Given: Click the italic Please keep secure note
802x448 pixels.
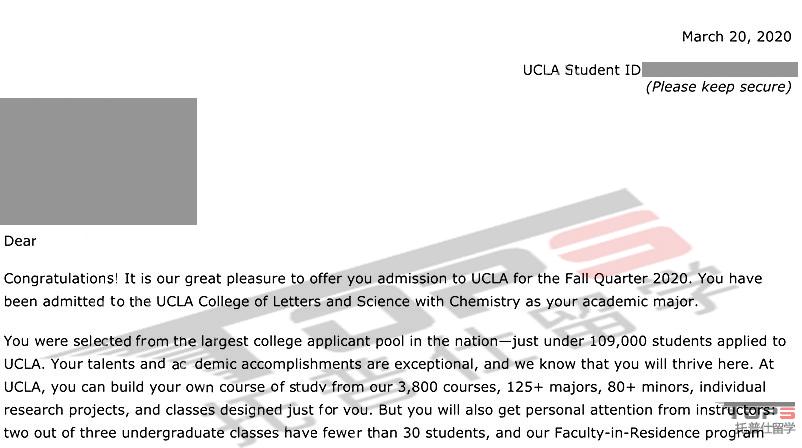Looking at the screenshot, I should coord(719,87).
